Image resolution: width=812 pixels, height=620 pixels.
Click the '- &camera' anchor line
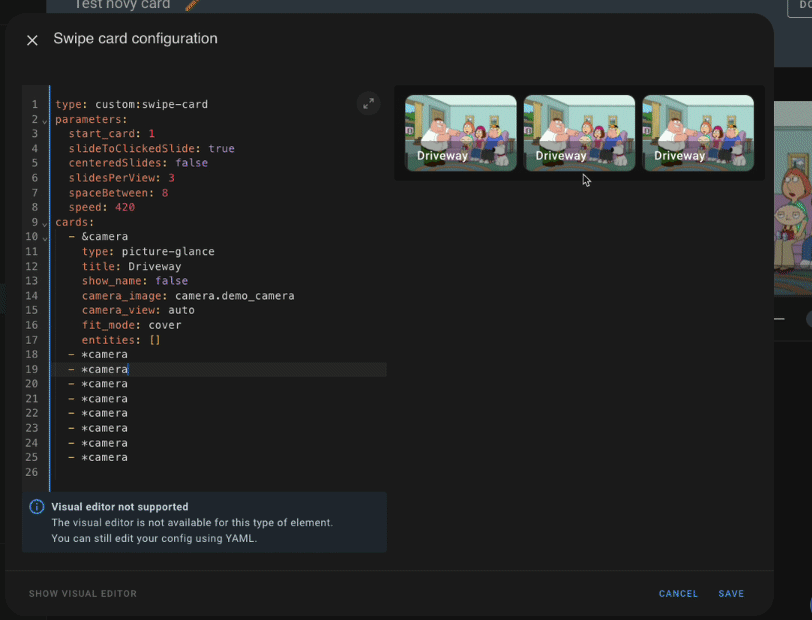pos(98,237)
